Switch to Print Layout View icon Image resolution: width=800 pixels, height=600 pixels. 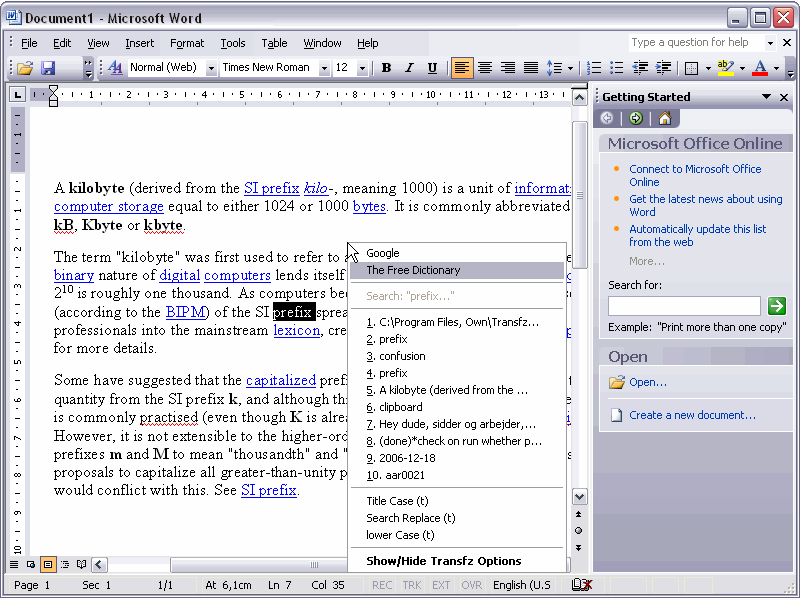coord(47,564)
